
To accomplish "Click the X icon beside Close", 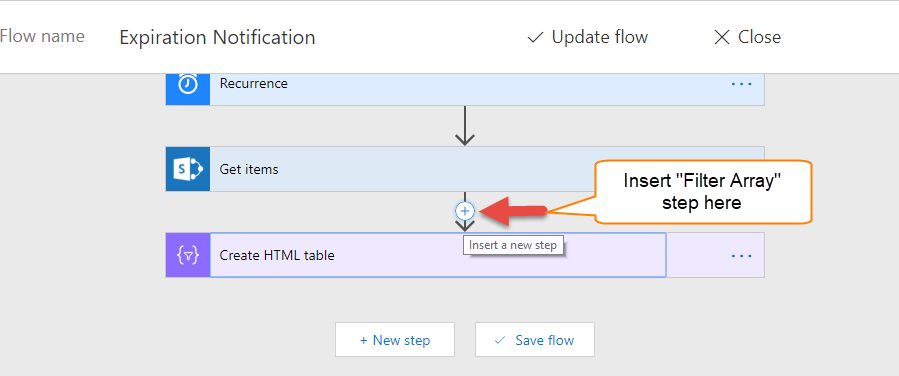I will pos(721,38).
